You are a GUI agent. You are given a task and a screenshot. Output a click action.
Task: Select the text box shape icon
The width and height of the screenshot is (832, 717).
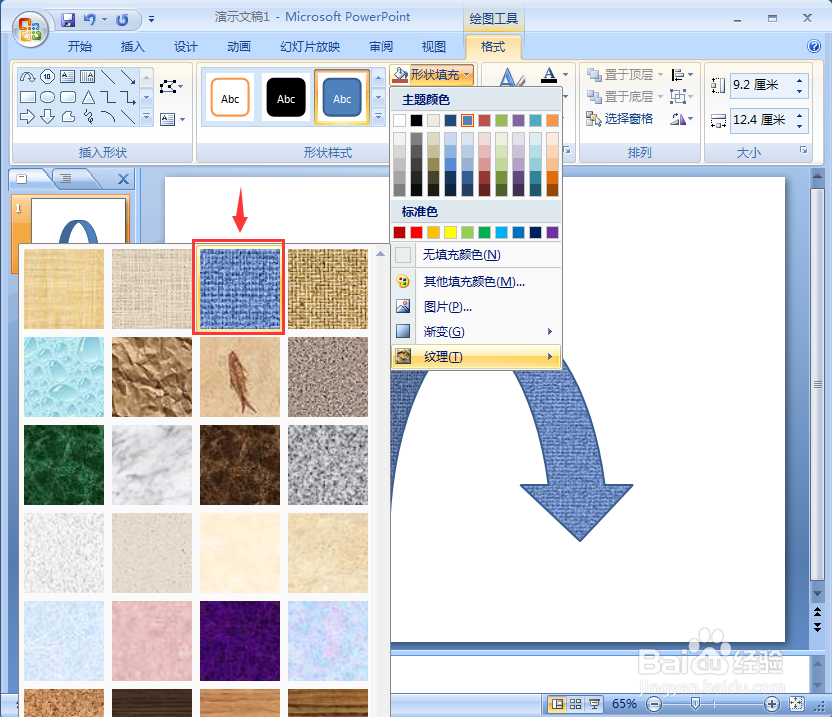tap(67, 77)
